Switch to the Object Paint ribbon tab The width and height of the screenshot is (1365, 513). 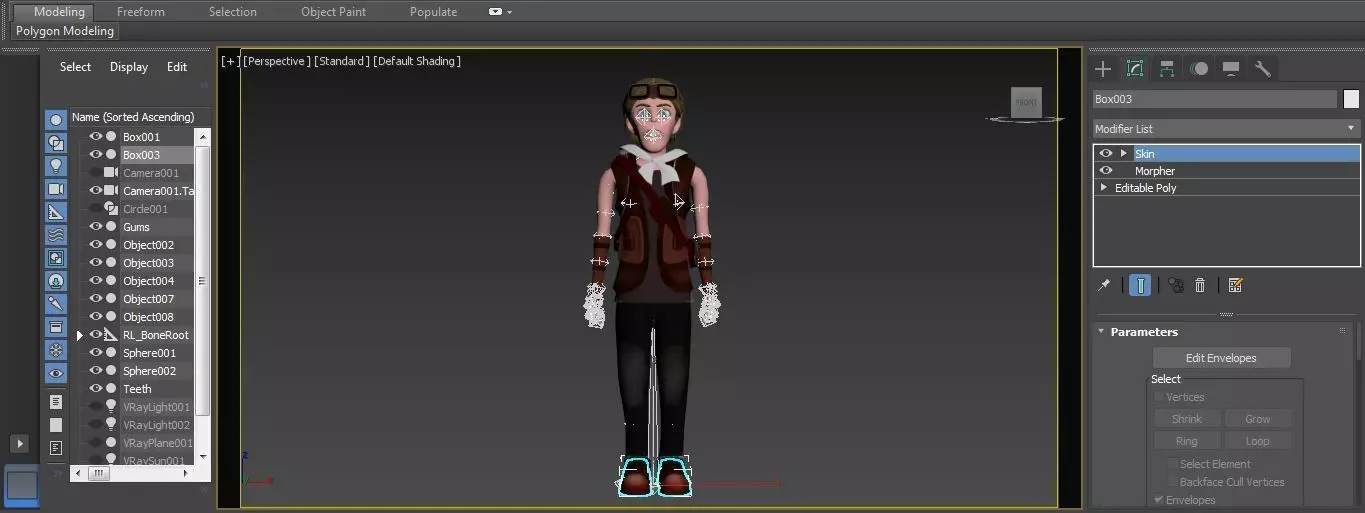pyautogui.click(x=333, y=12)
